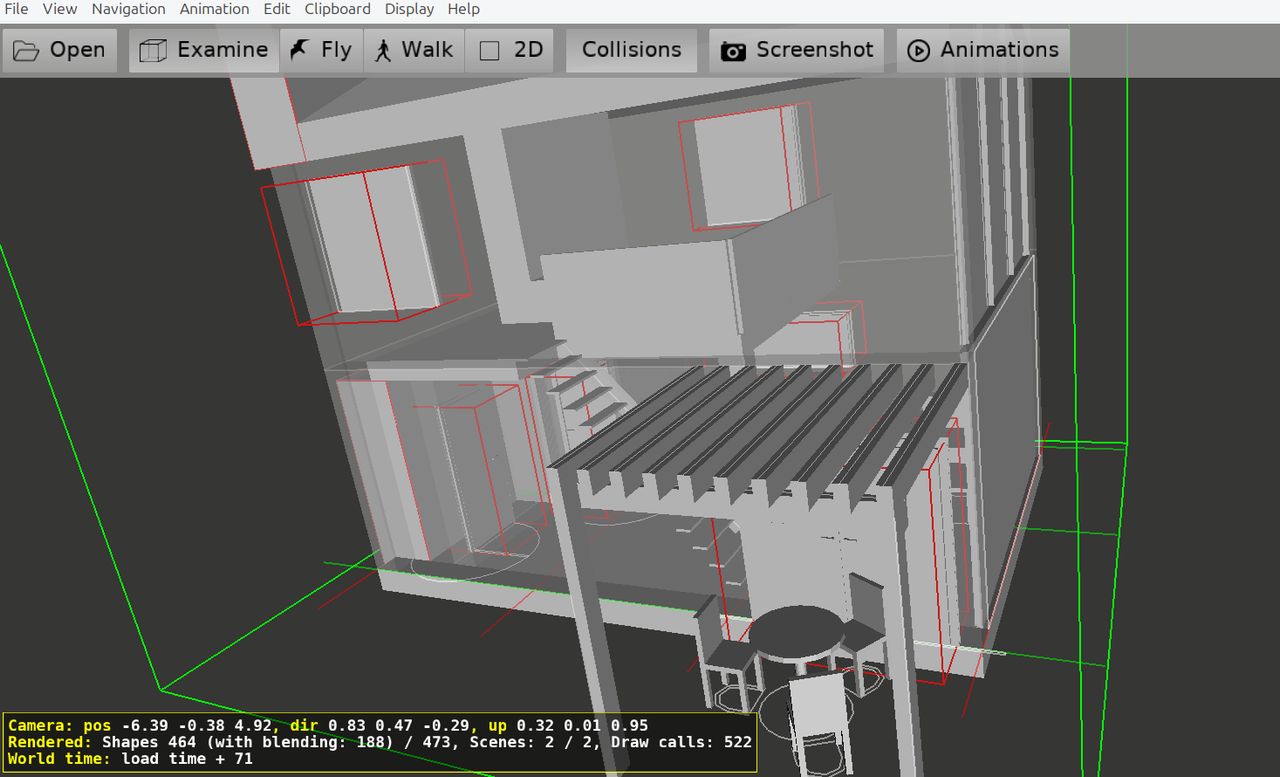This screenshot has width=1280, height=777.
Task: Open the Clipboard menu
Action: [x=337, y=9]
